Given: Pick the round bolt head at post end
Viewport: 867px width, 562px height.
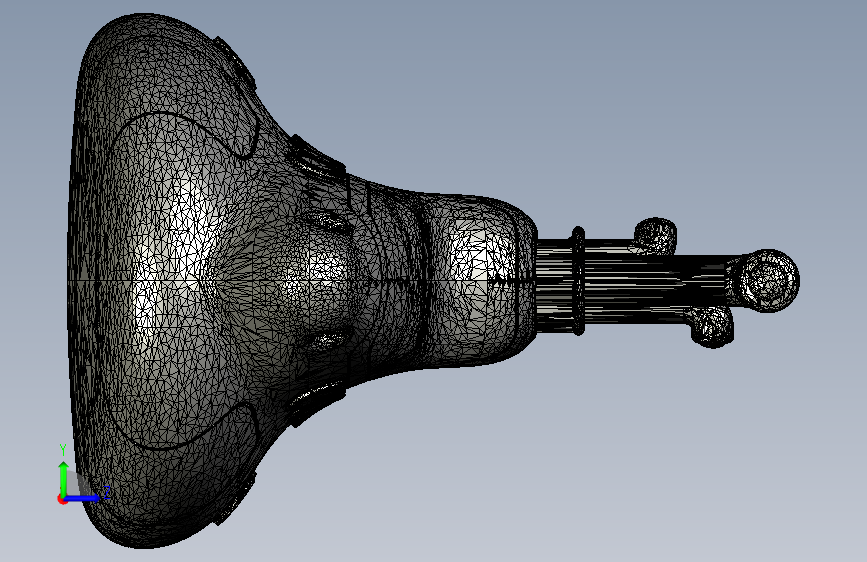Looking at the screenshot, I should [x=769, y=280].
